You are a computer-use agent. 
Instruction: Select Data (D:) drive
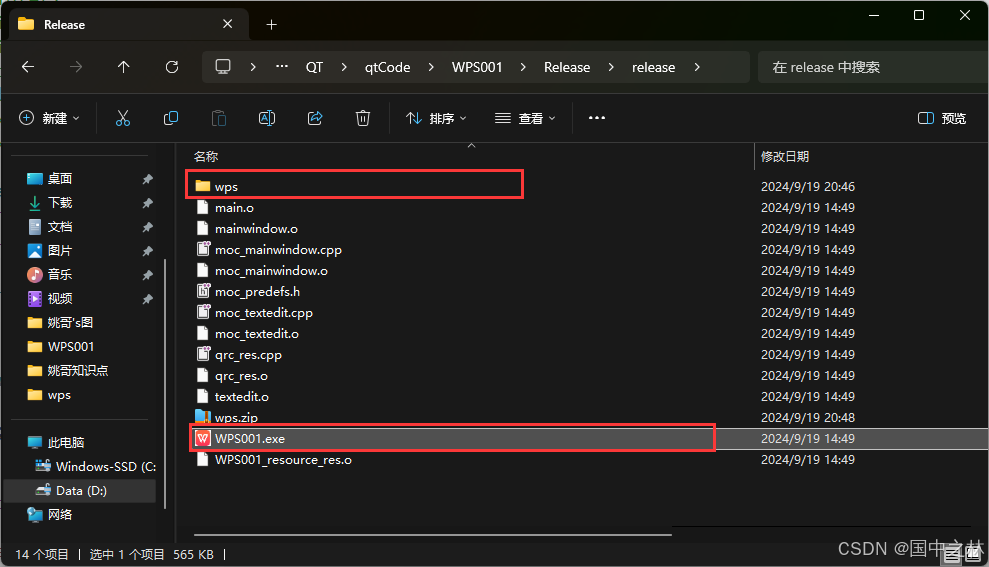click(x=79, y=490)
